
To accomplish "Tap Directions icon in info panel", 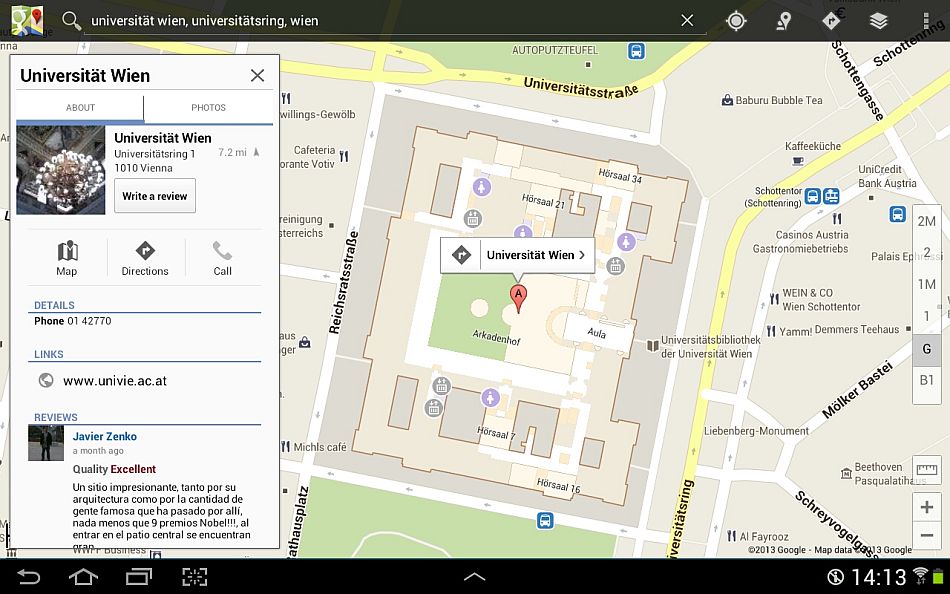I will [x=145, y=258].
